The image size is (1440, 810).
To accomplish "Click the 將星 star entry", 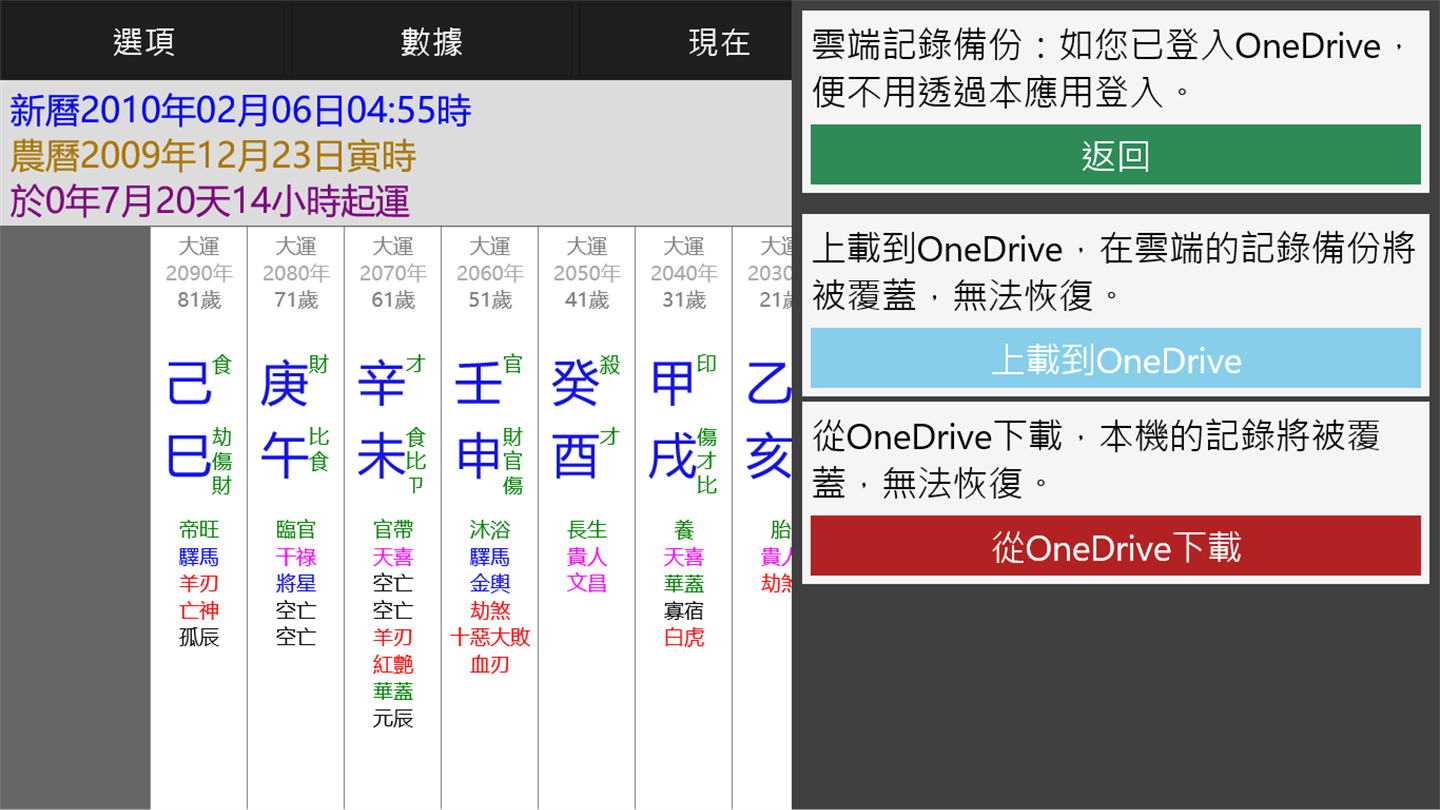I will click(x=296, y=583).
